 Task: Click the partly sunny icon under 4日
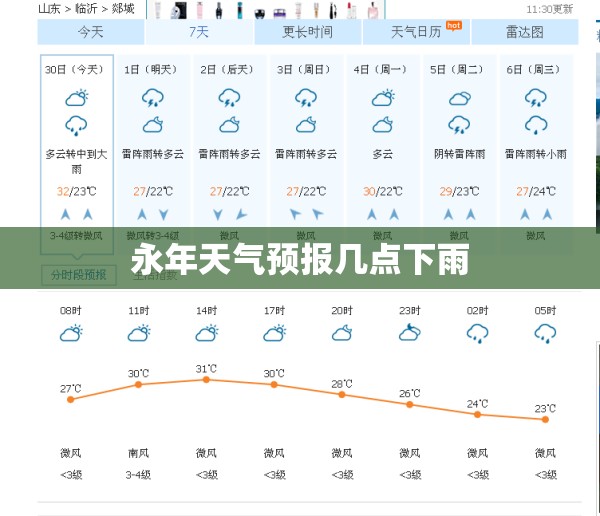coord(383,98)
